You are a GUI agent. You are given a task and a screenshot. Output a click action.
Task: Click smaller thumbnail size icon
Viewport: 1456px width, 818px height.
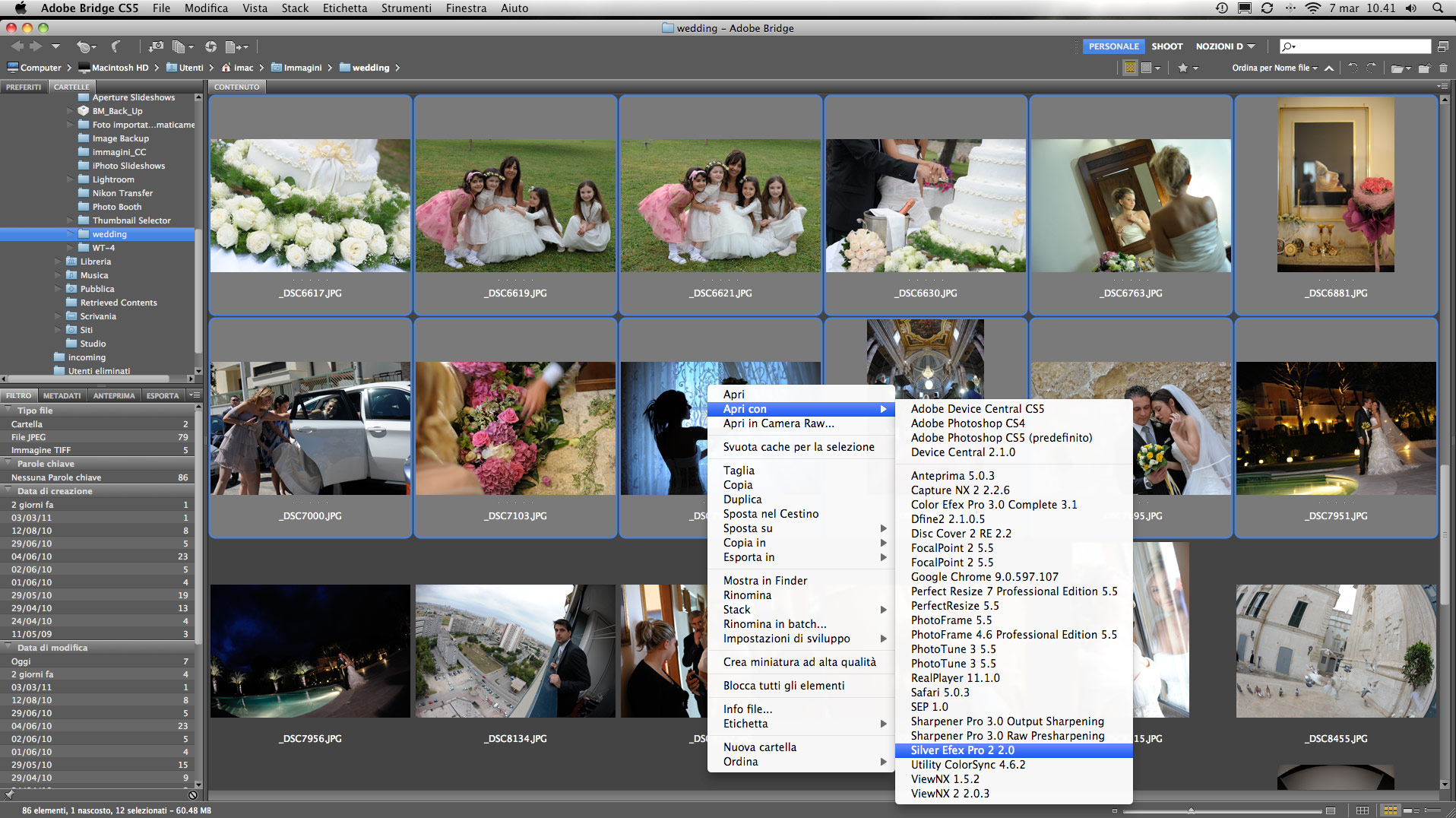(x=1115, y=810)
